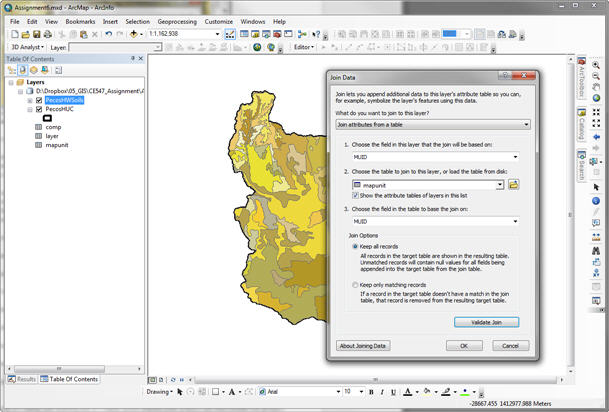Open the 3D Analyst dropdown menu
609x412 pixels.
27,47
